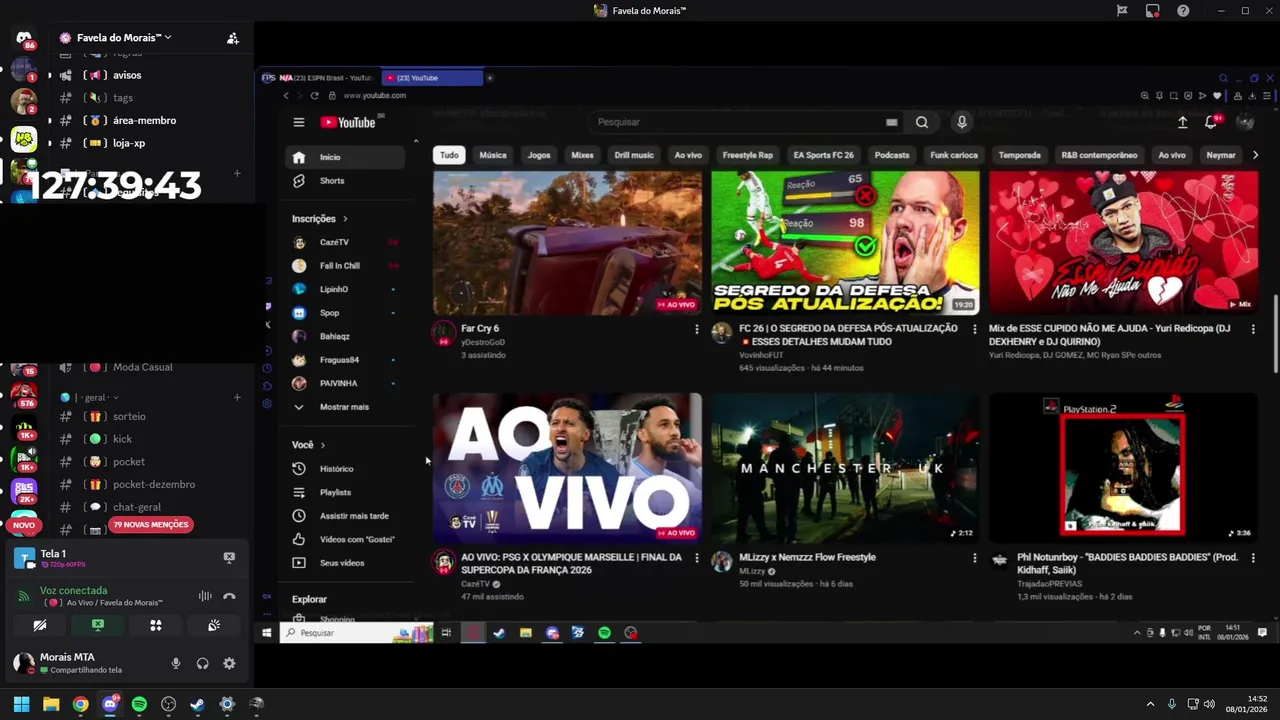The height and width of the screenshot is (720, 1280).
Task: Open options menu of Far Cry 6 video
Action: click(697, 329)
